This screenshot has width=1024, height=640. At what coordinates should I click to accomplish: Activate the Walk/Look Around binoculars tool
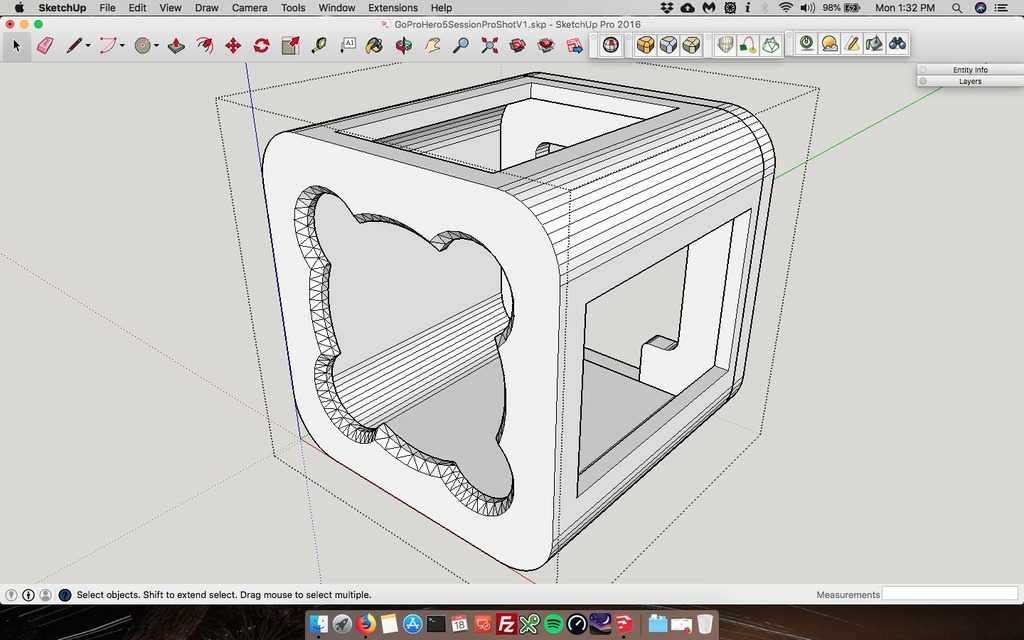pyautogui.click(x=899, y=45)
